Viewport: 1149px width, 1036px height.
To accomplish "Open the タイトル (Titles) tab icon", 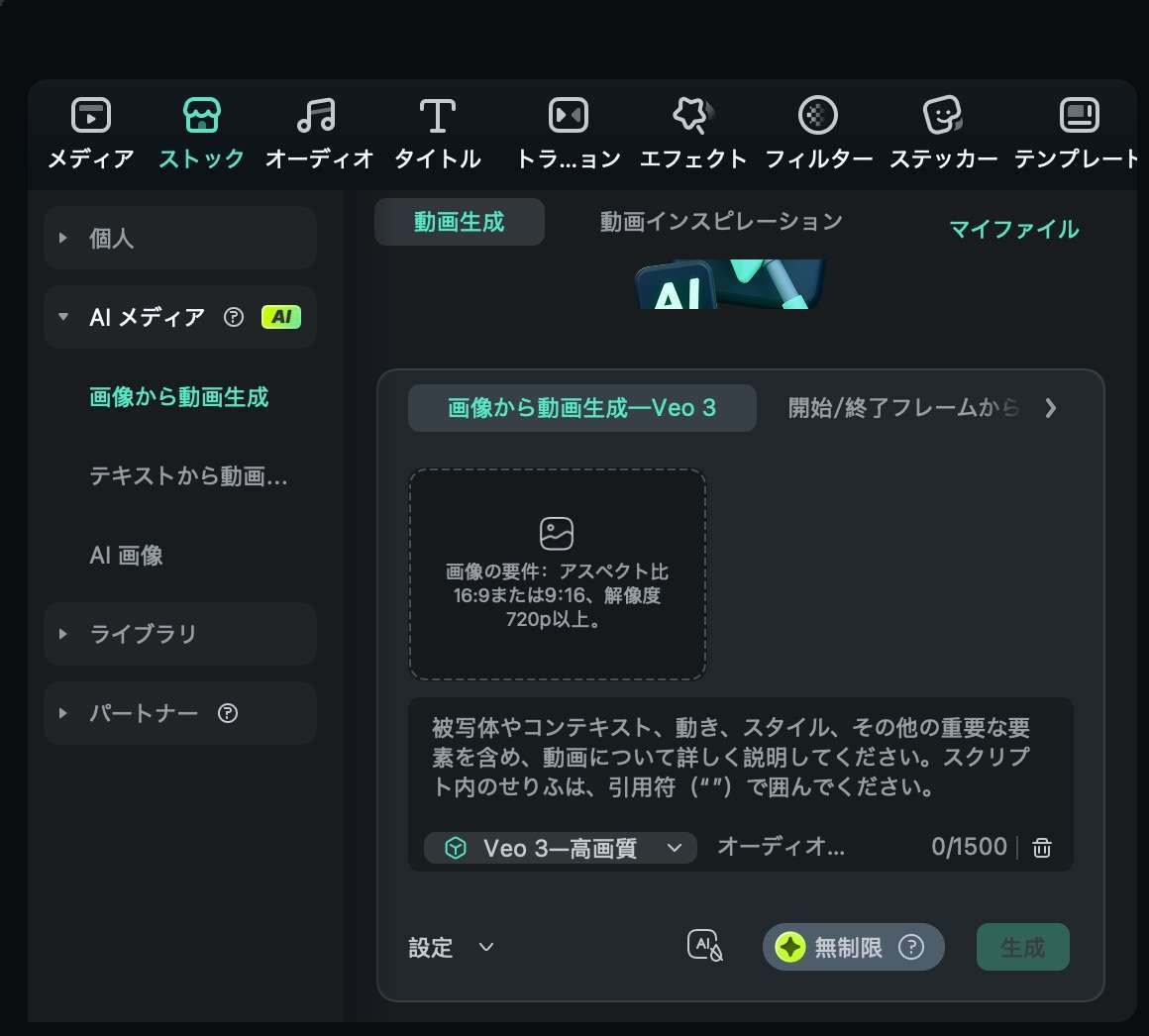I will (438, 115).
